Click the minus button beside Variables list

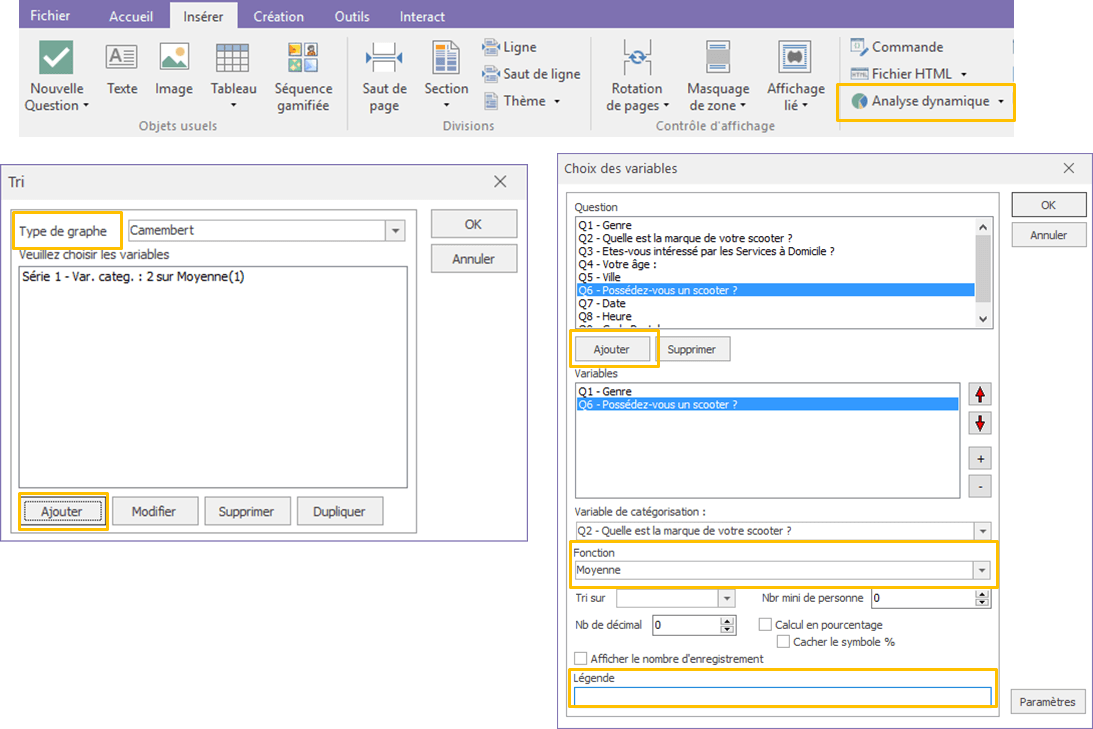[x=980, y=486]
